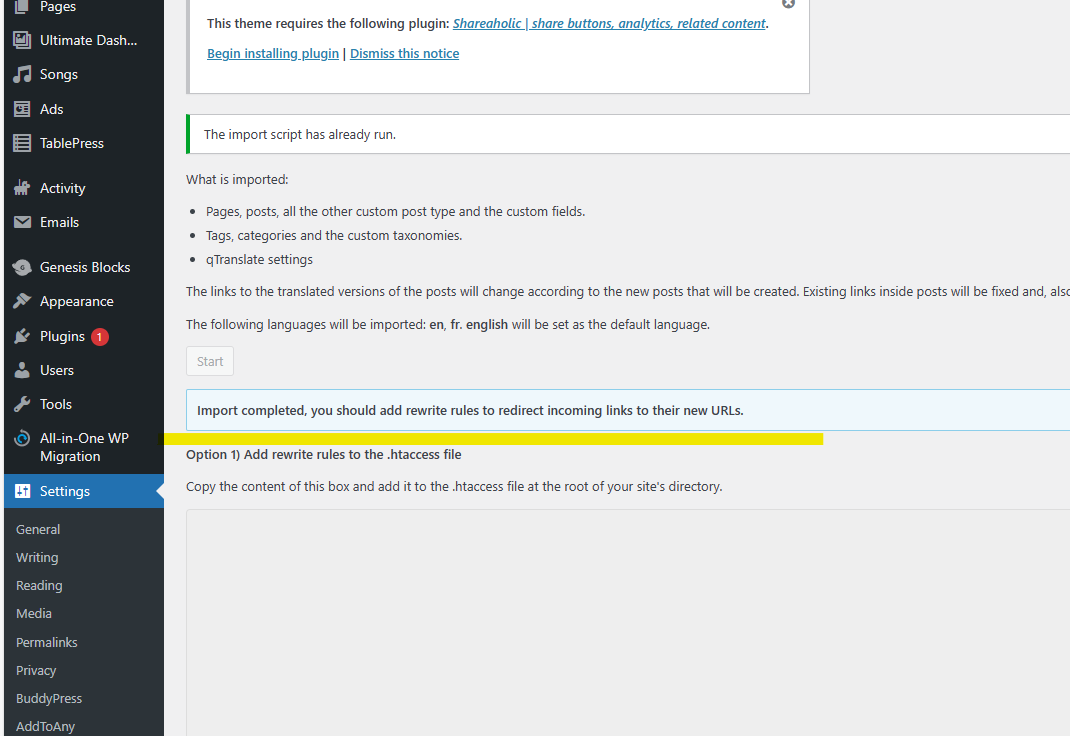Click 'The import script has already run.' notice
The width and height of the screenshot is (1070, 736).
pyautogui.click(x=300, y=134)
